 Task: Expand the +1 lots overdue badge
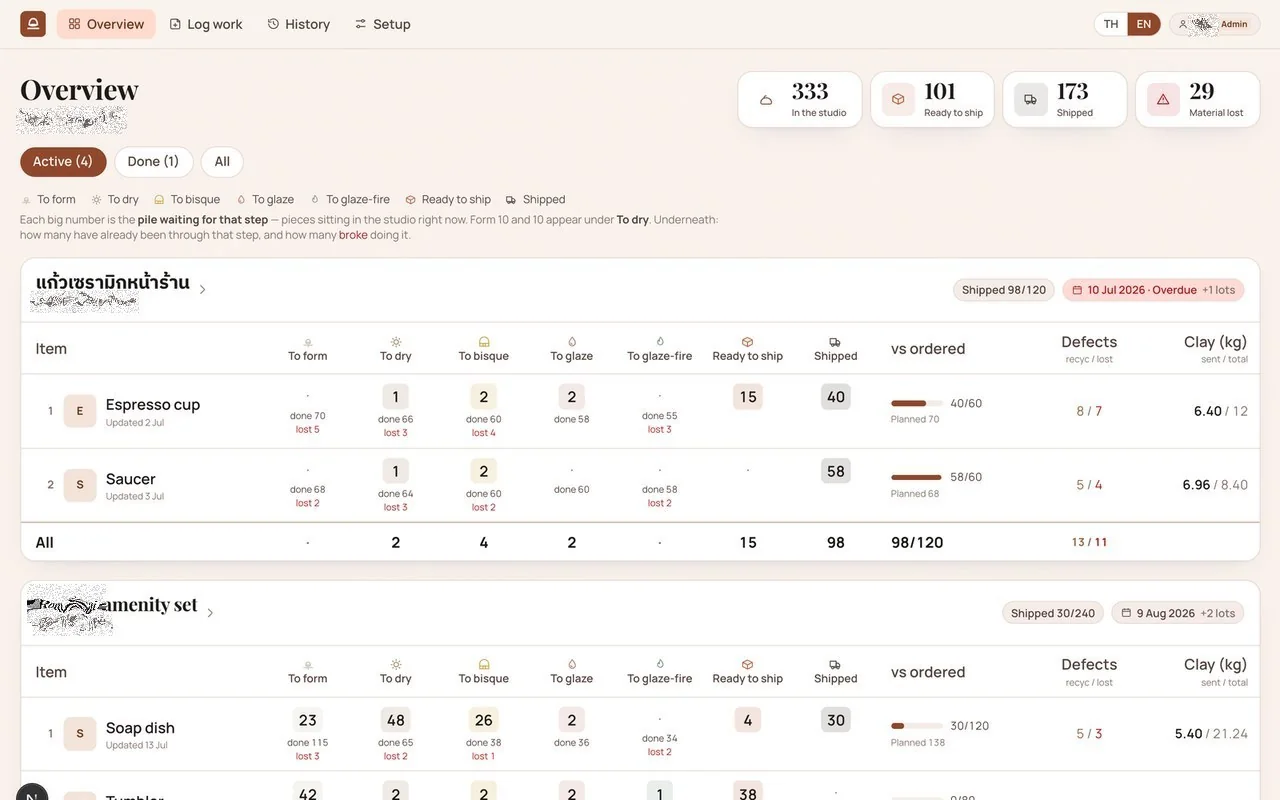tap(1218, 290)
